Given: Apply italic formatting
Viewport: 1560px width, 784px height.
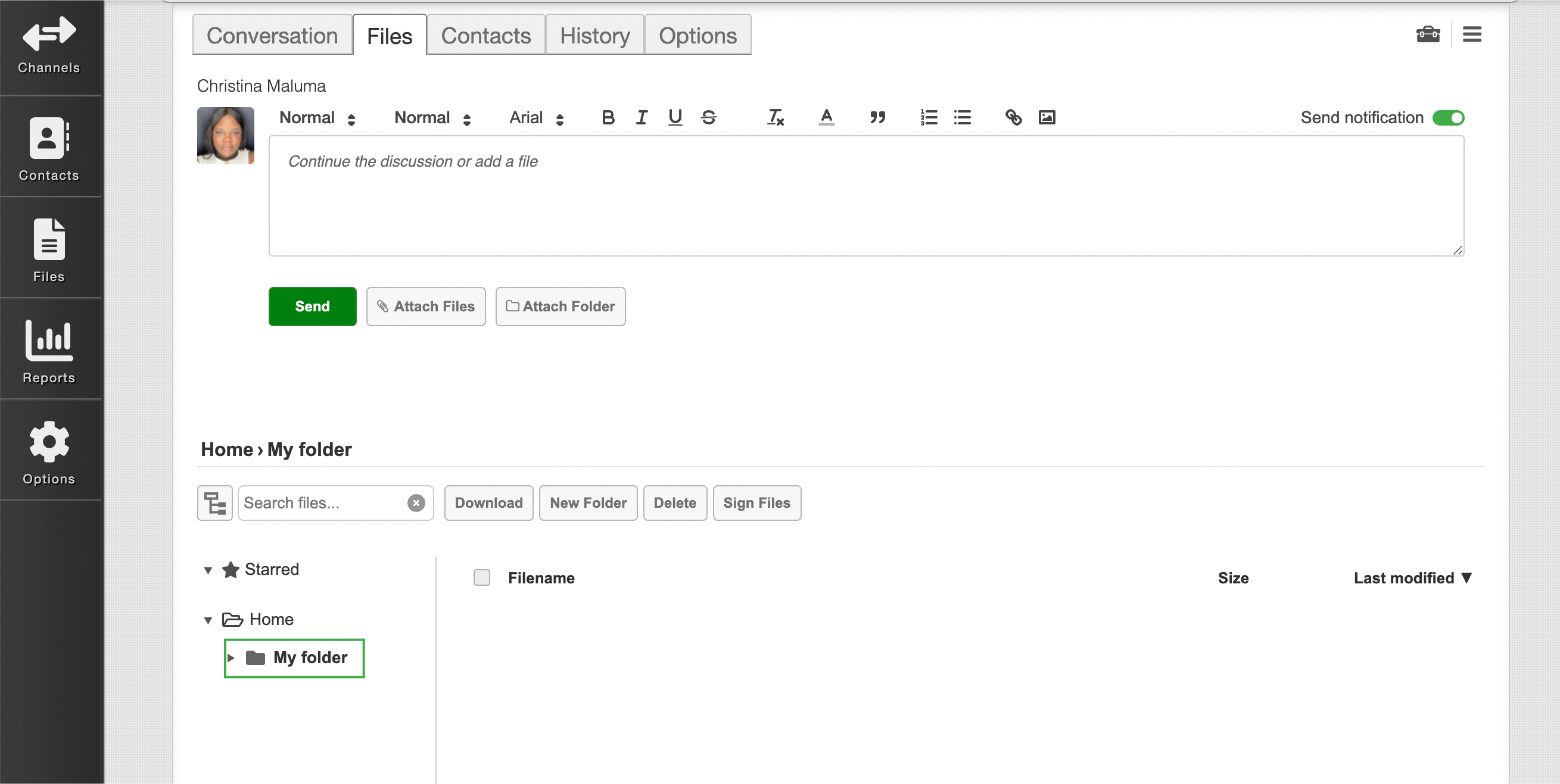Looking at the screenshot, I should [642, 117].
